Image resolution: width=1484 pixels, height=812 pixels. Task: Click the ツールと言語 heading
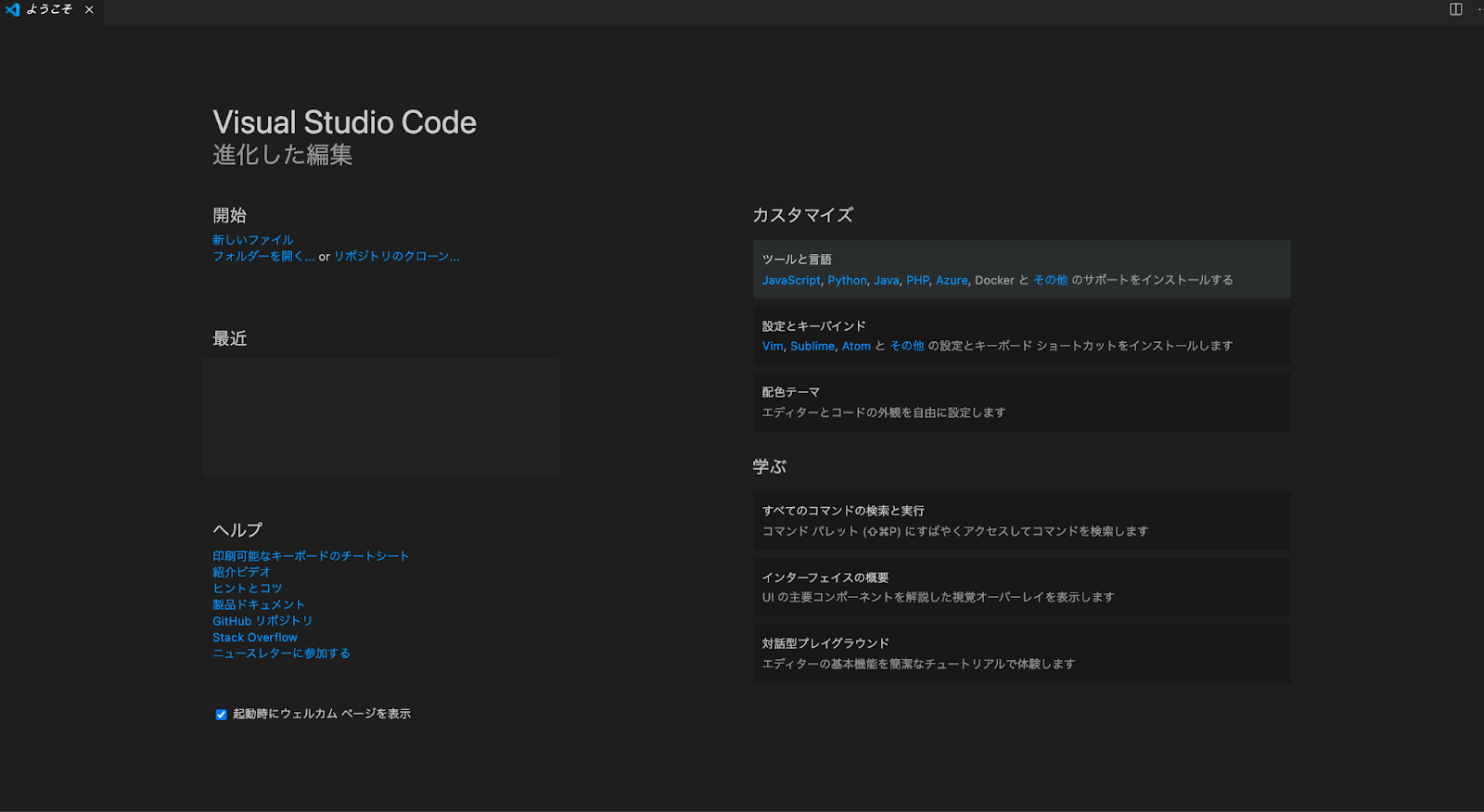(797, 260)
